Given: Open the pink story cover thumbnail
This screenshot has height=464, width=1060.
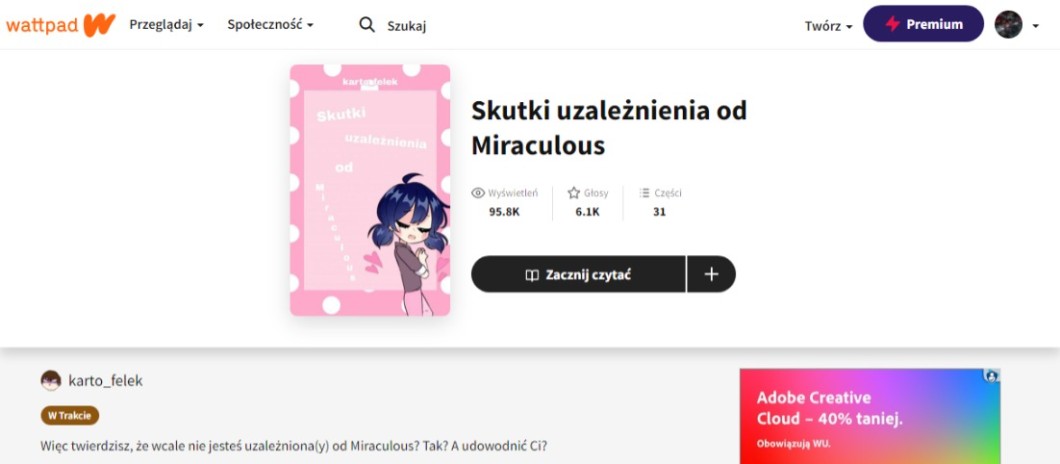Looking at the screenshot, I should pos(370,190).
